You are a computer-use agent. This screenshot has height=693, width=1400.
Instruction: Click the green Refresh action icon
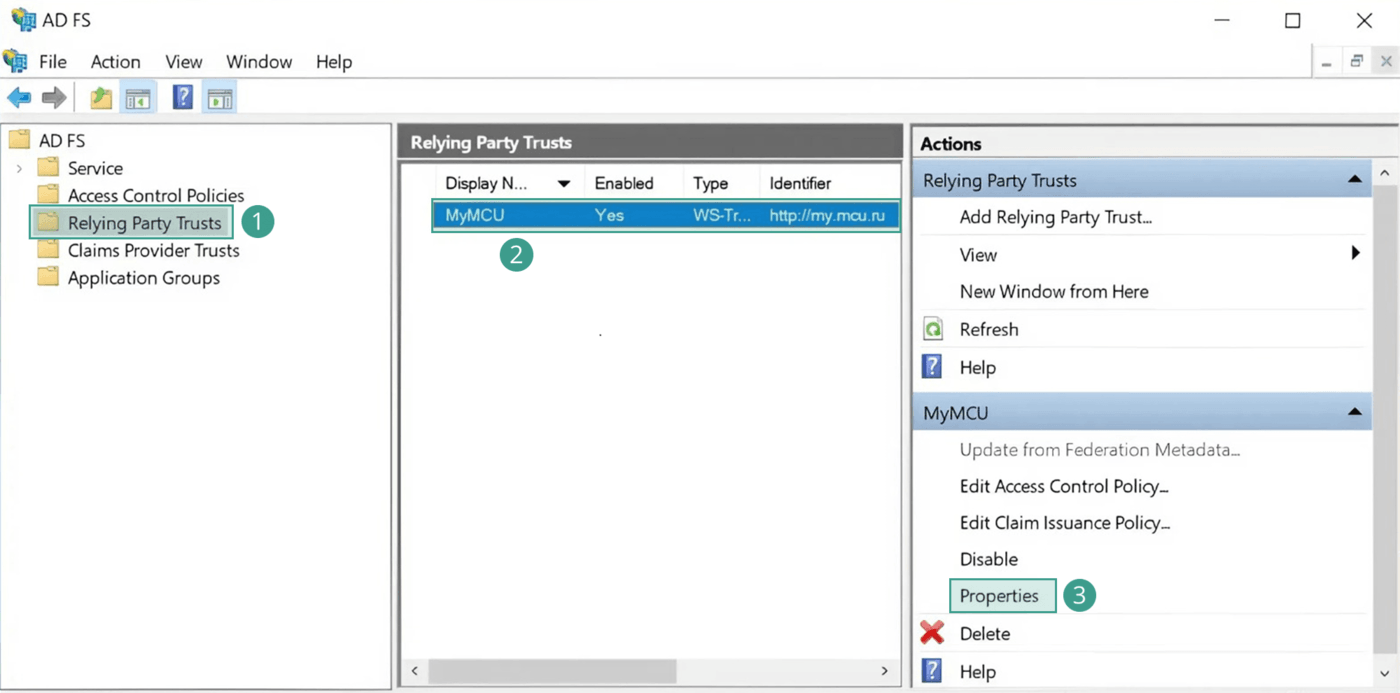(x=932, y=330)
